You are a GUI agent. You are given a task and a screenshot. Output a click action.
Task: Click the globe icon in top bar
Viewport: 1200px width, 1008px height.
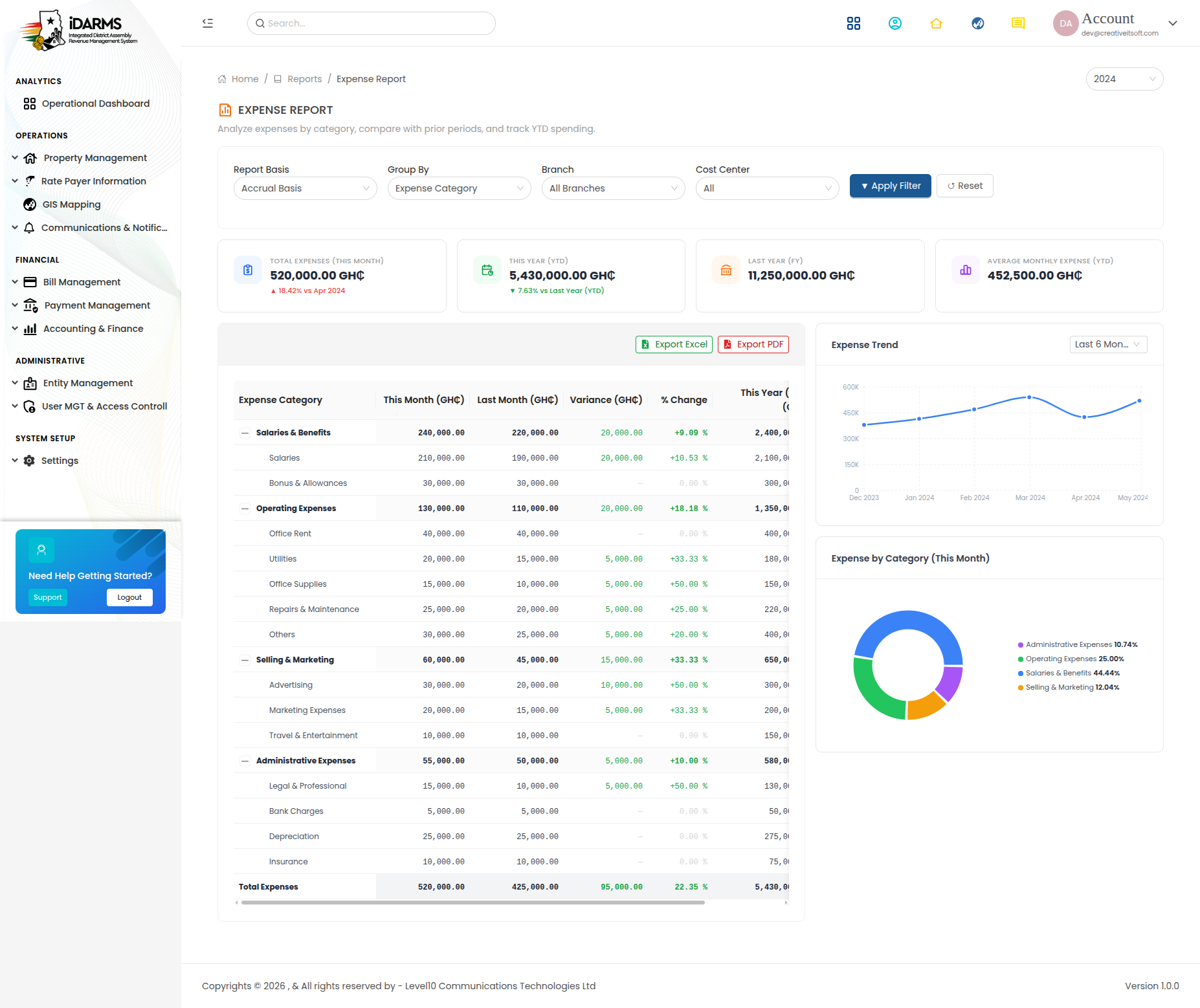pyautogui.click(x=978, y=23)
